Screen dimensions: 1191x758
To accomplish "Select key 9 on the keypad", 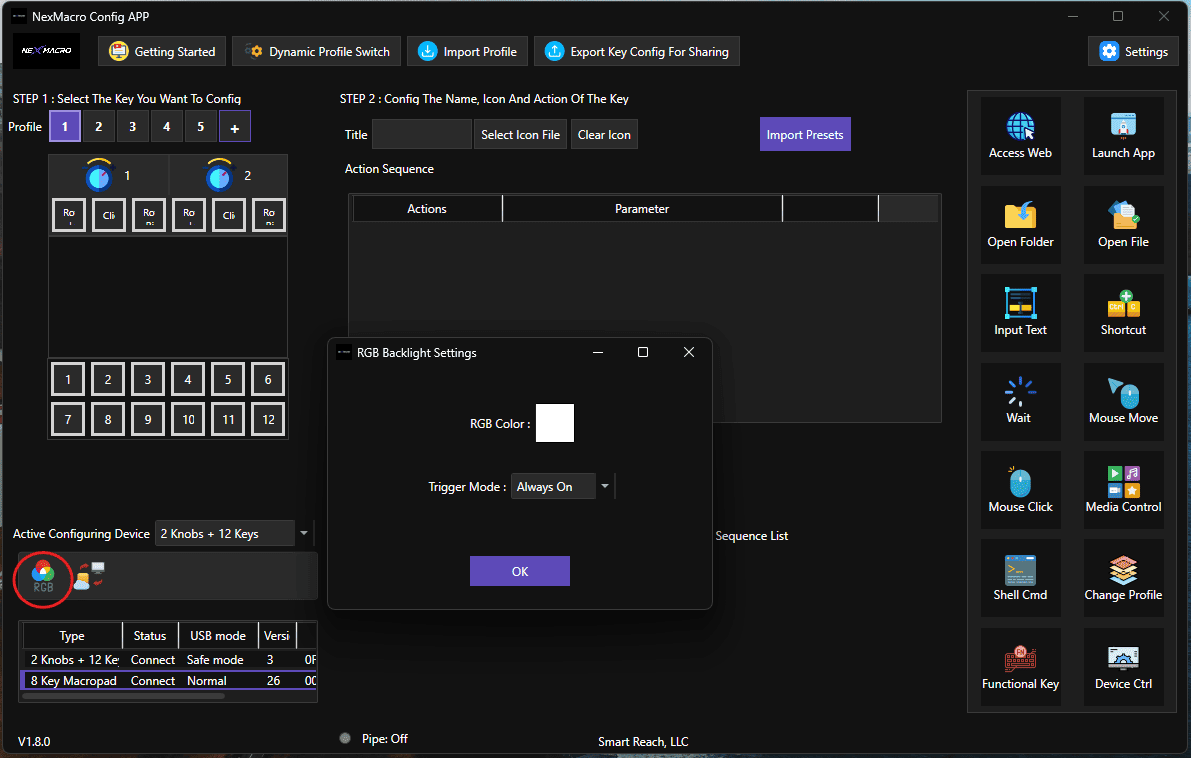I will point(148,419).
